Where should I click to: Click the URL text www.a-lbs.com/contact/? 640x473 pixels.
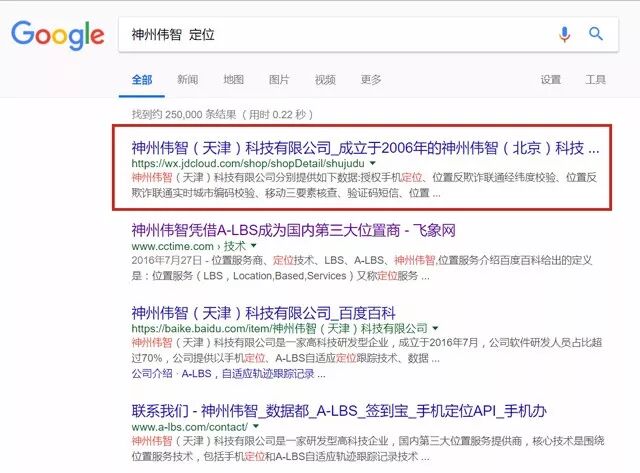(189, 427)
